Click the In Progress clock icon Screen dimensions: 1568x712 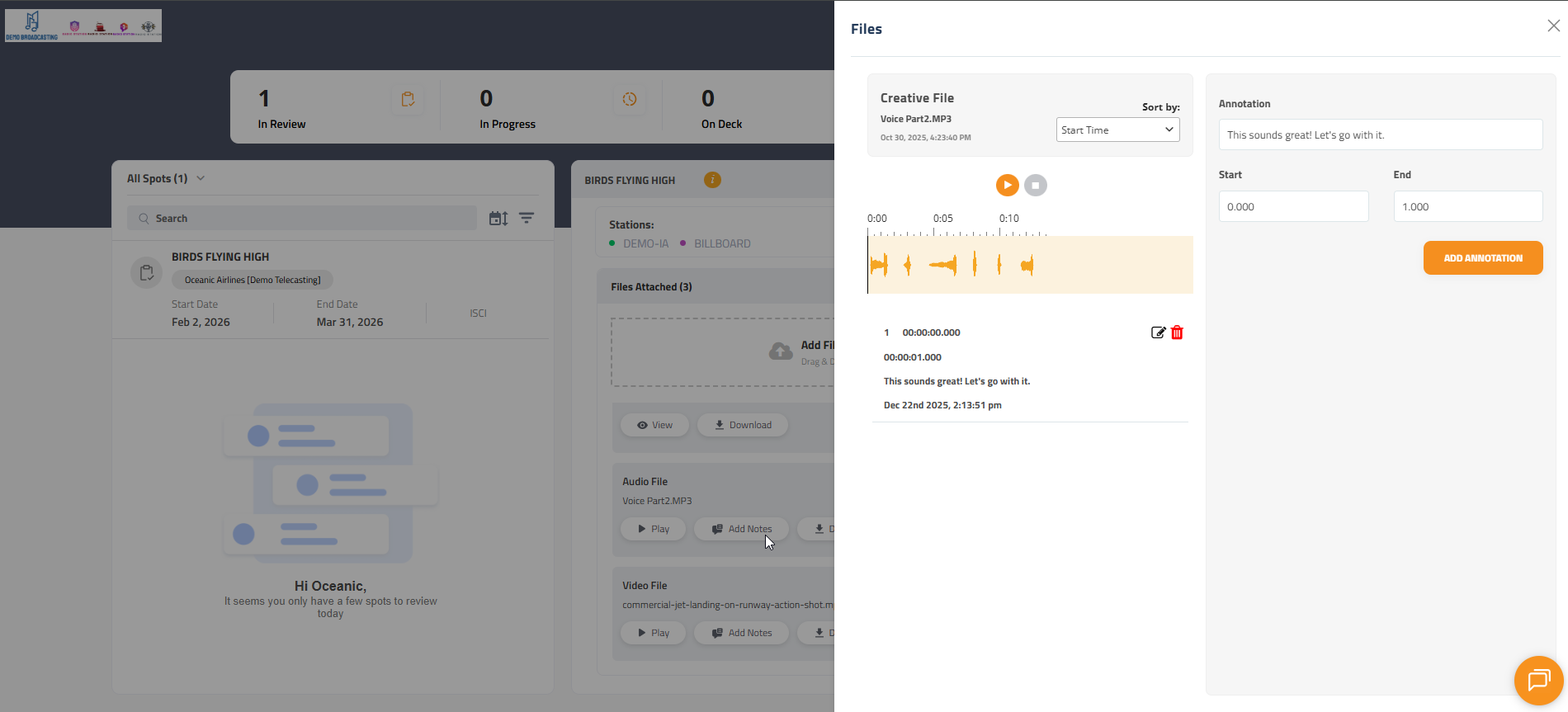coord(630,99)
